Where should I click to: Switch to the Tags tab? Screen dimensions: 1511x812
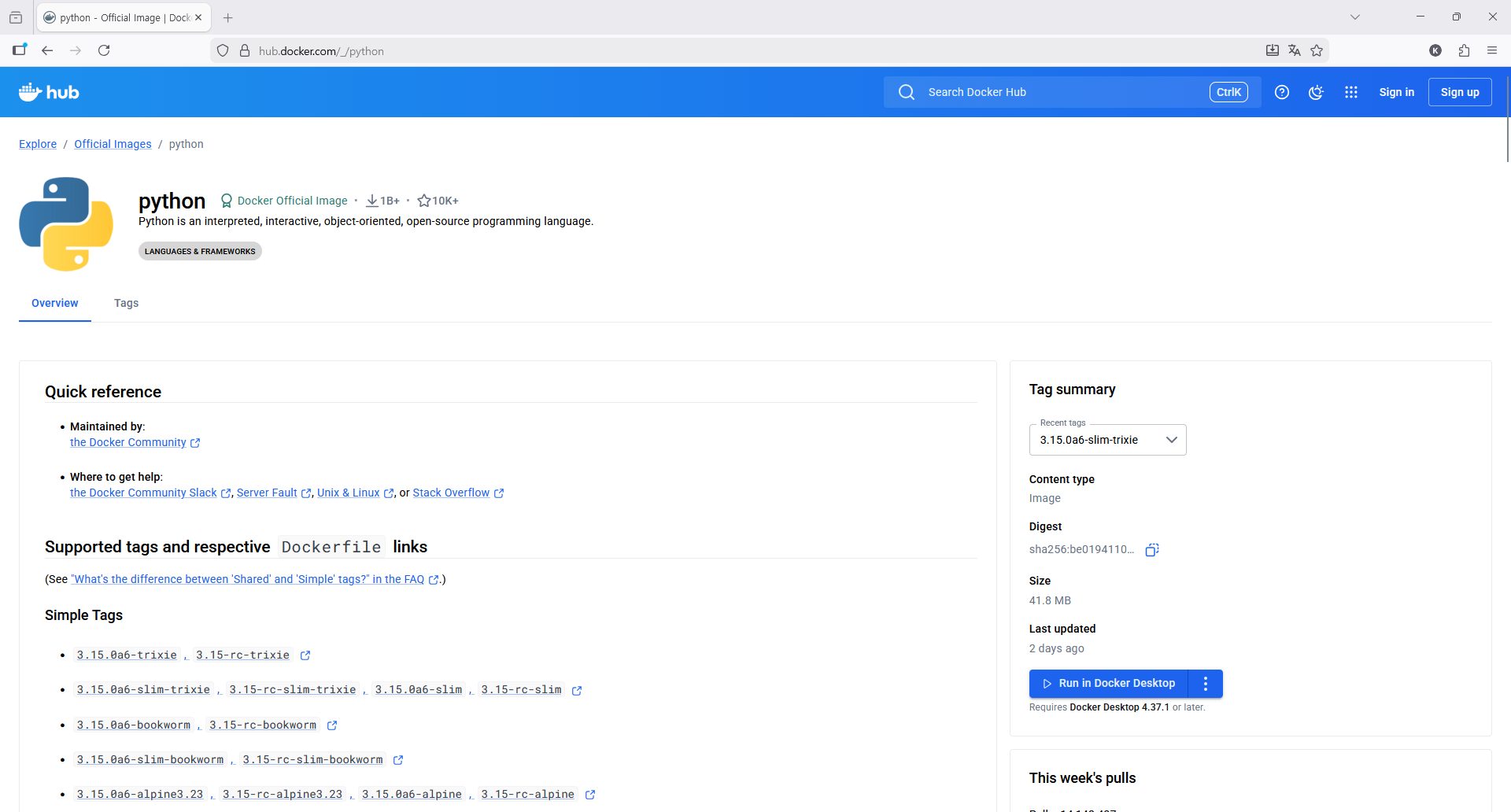[x=126, y=303]
